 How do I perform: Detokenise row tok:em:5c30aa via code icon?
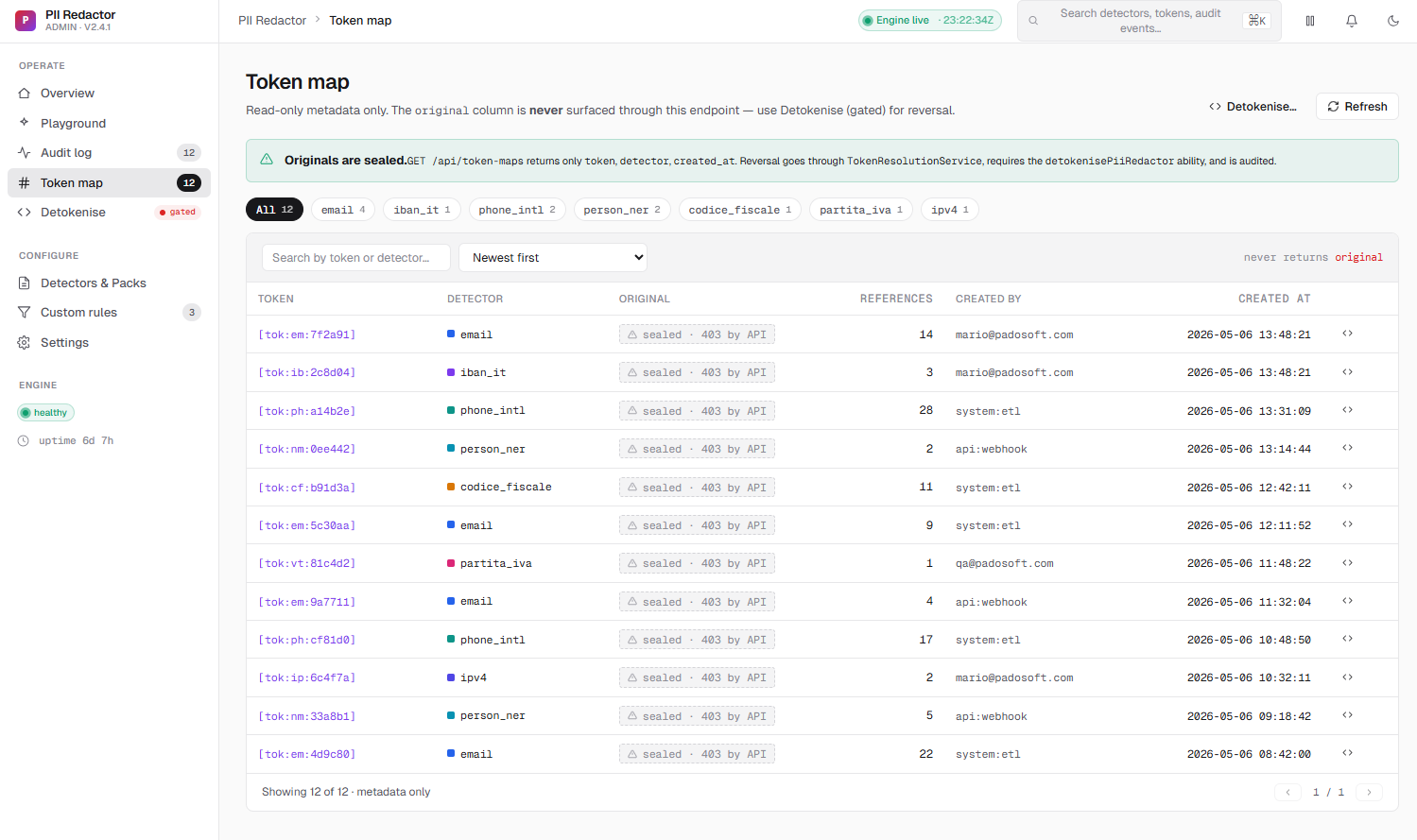tap(1348, 524)
